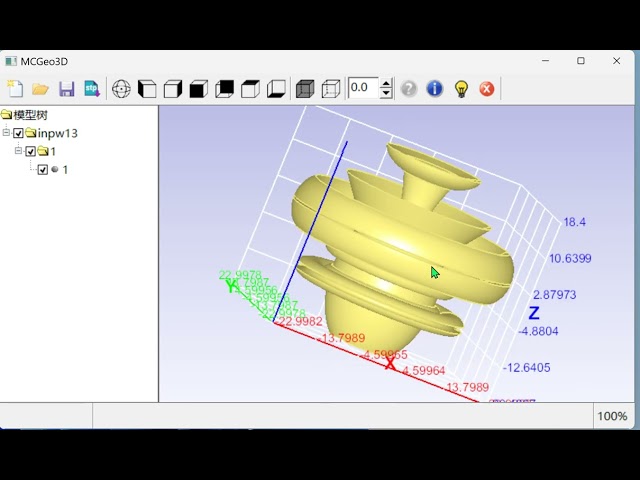
Task: Uncheck the sphere item 1 checkbox
Action: (43, 169)
